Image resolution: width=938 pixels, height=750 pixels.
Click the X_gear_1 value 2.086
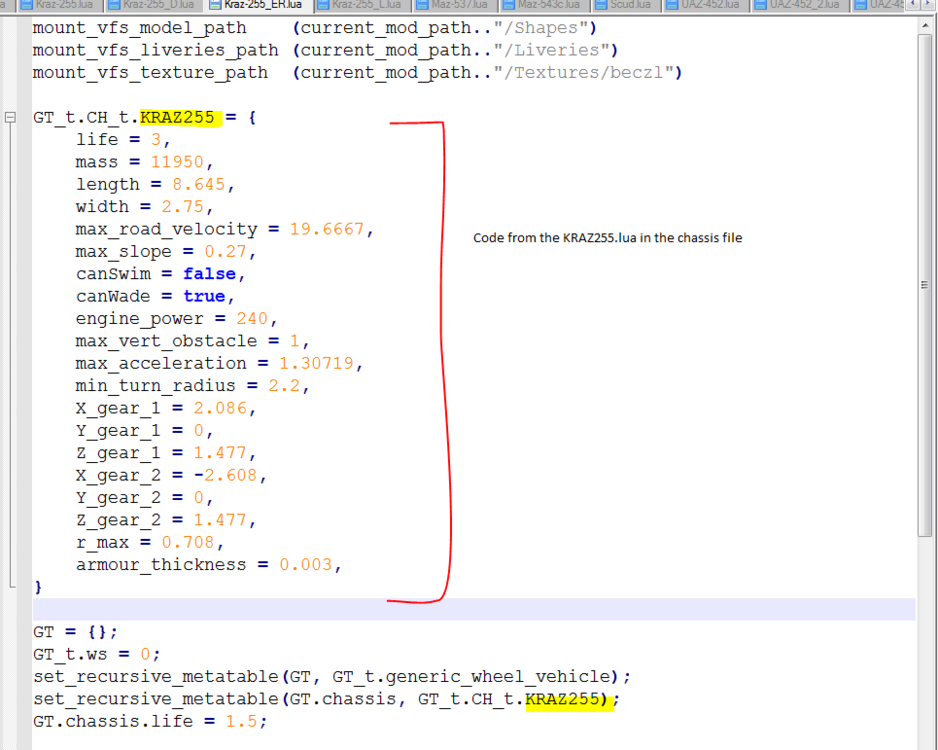tap(220, 408)
